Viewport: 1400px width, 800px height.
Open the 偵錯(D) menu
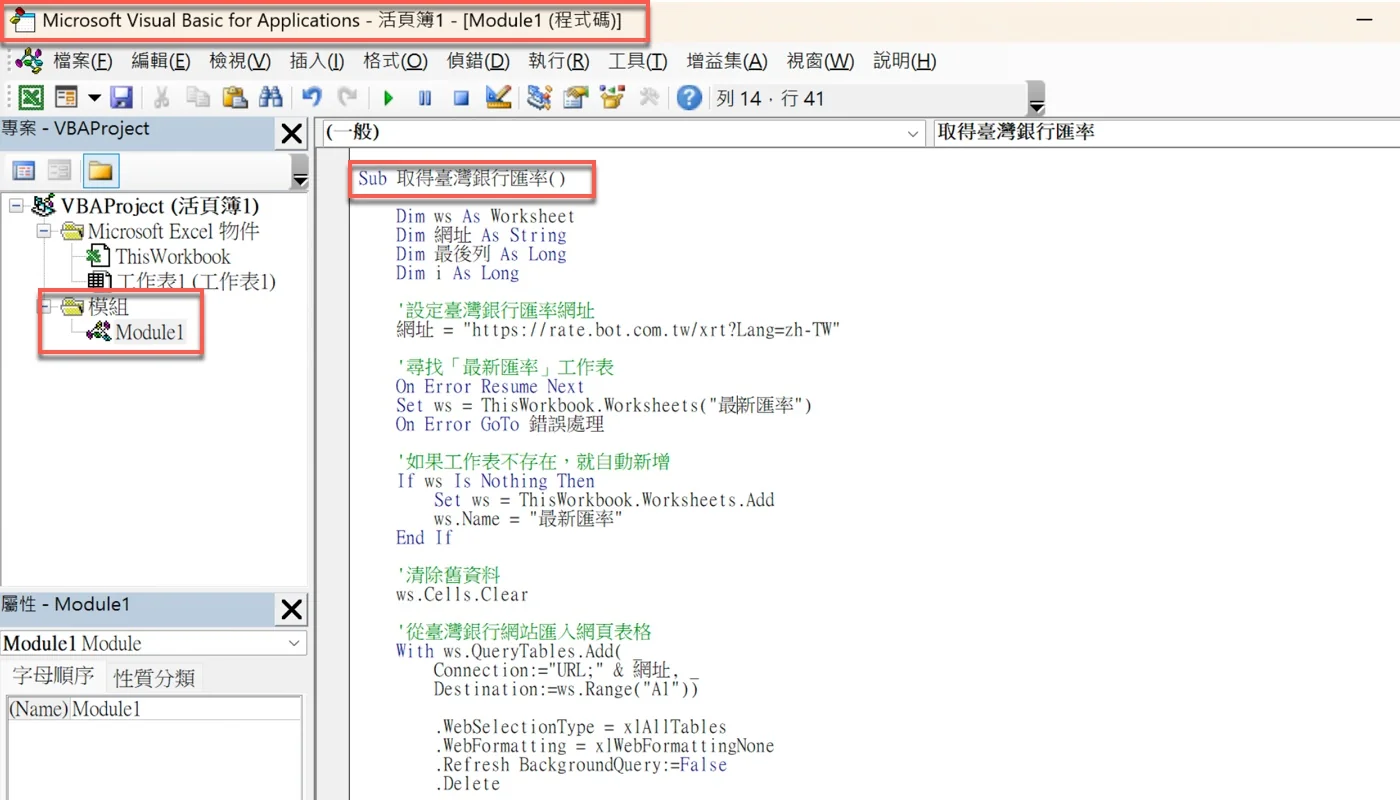[x=478, y=61]
